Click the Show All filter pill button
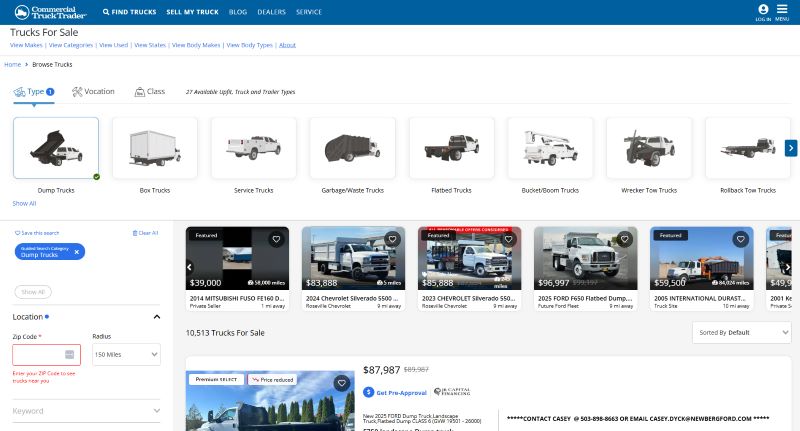The height and width of the screenshot is (431, 800). 33,292
